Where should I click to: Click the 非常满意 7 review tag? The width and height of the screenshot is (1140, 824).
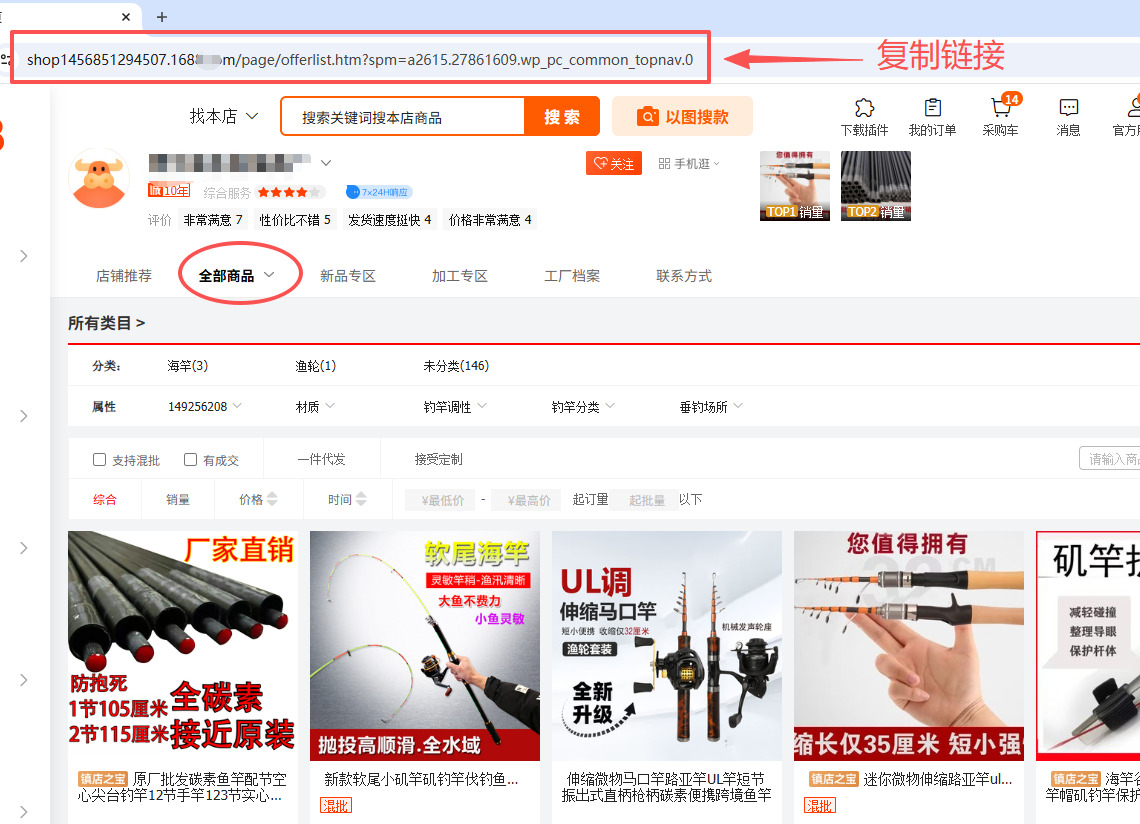[213, 220]
